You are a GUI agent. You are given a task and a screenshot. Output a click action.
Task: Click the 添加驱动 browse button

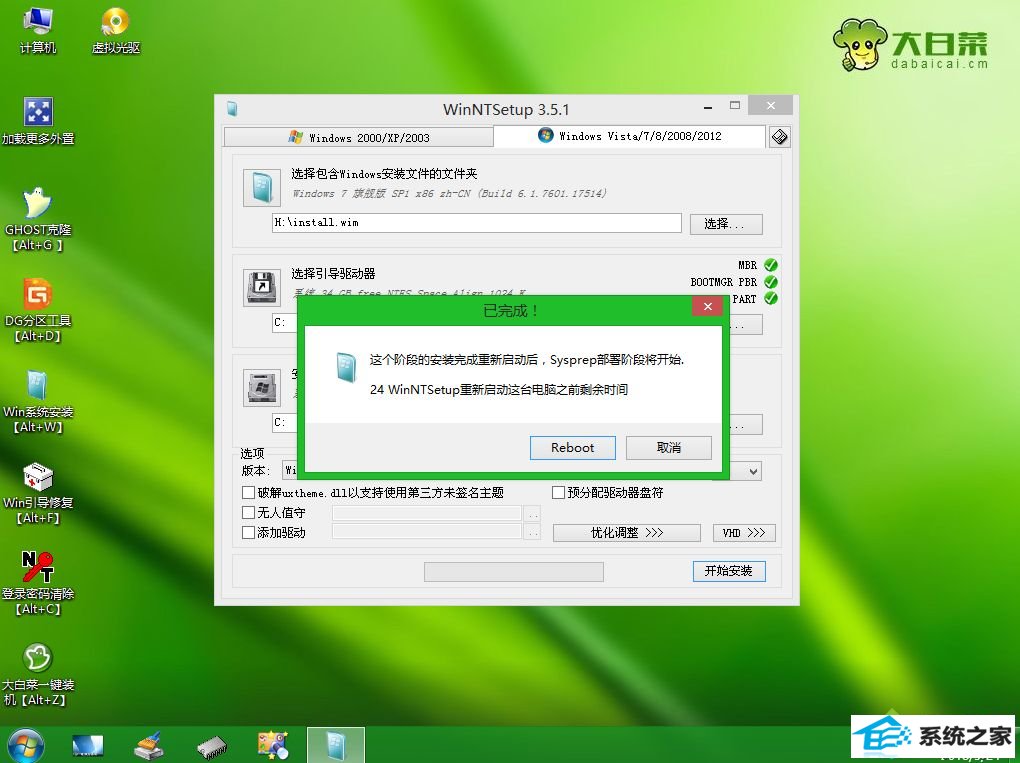point(533,533)
